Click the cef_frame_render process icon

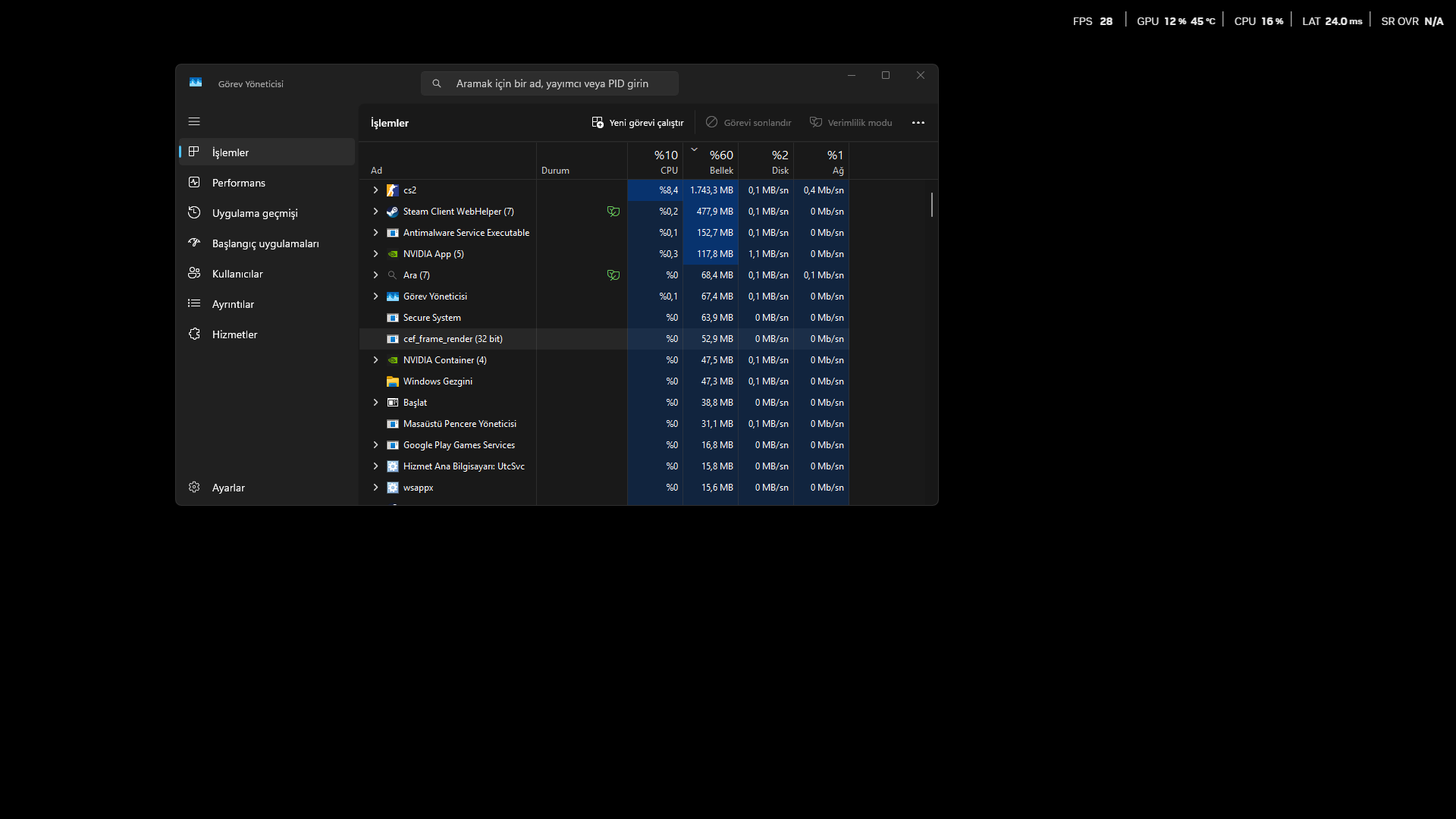(392, 339)
